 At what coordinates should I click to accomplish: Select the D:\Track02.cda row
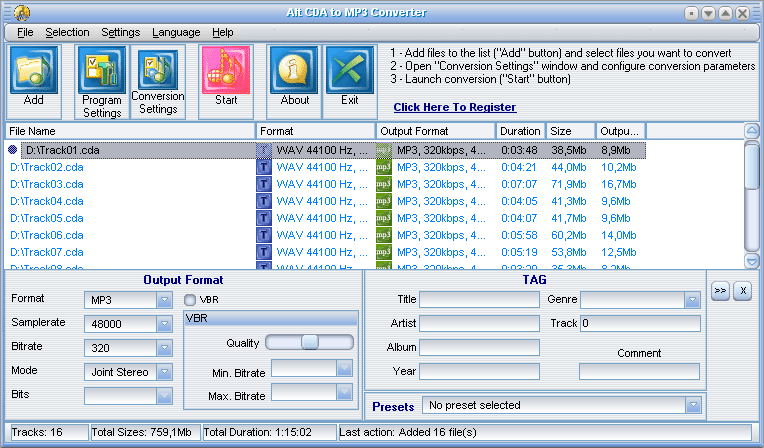[x=325, y=167]
